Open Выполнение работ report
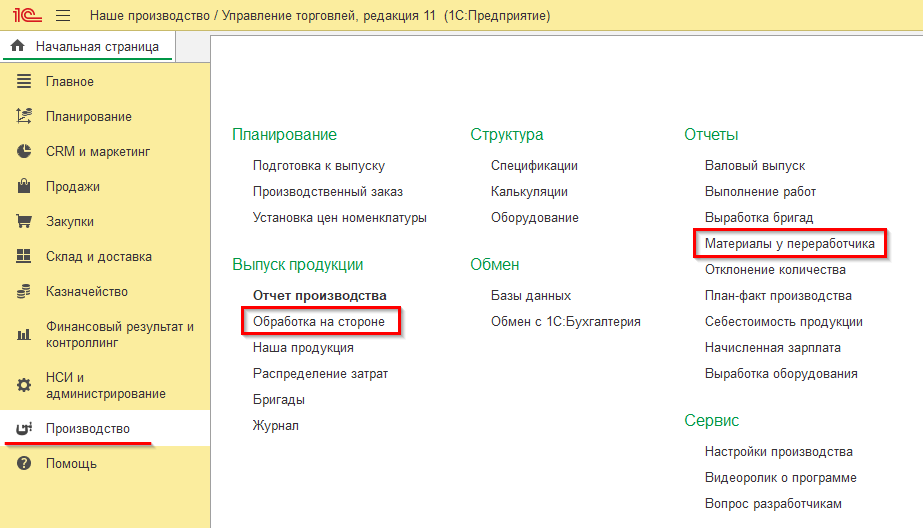 click(760, 192)
